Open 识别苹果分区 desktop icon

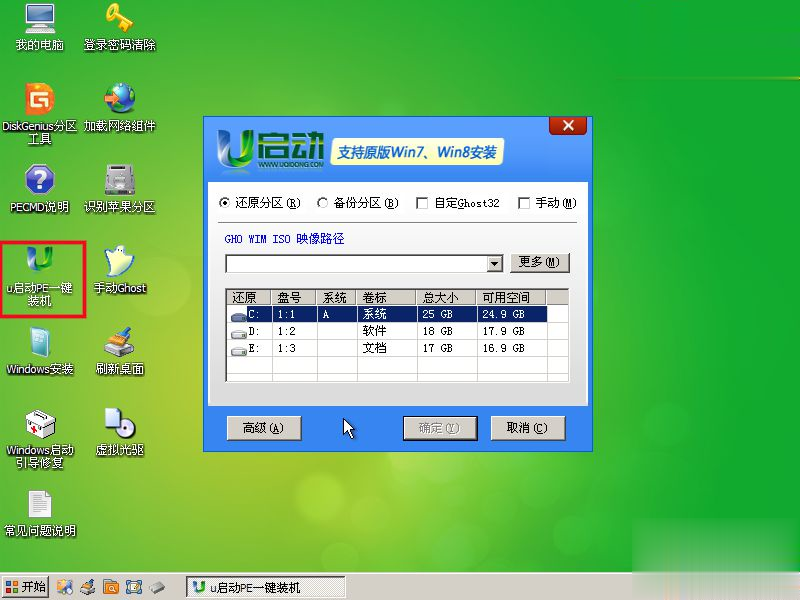120,181
